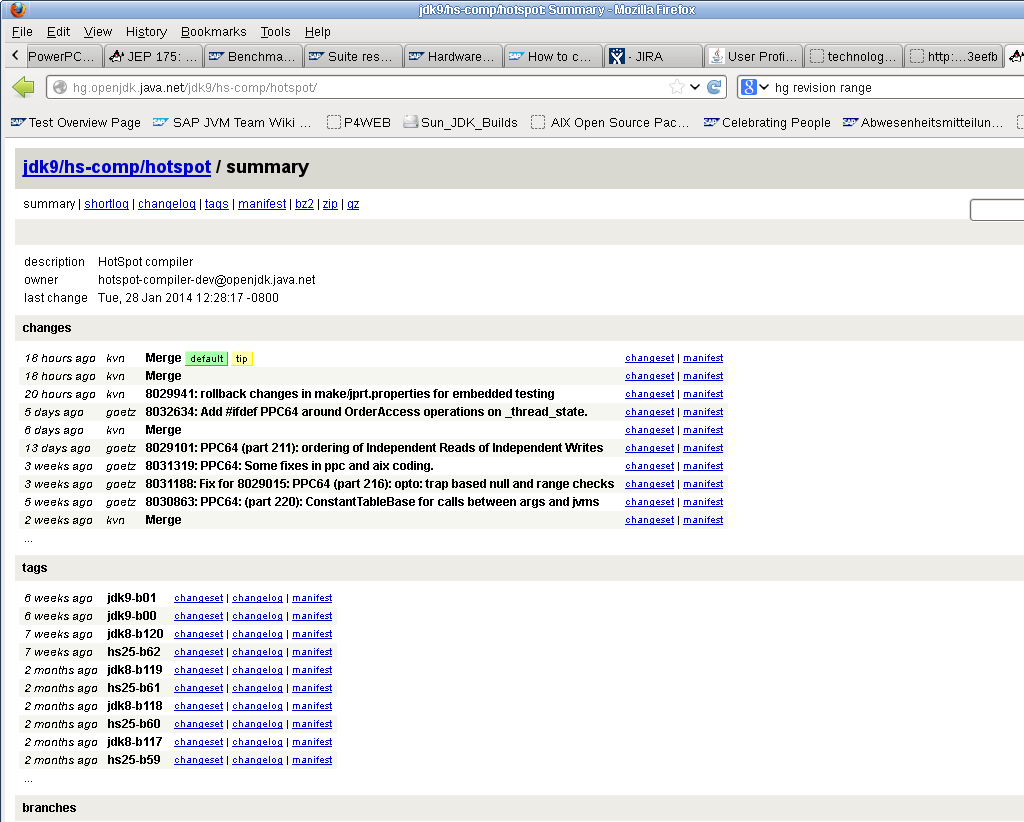Switch to the Benchma… tab
Screen dimensions: 1024x822
[x=253, y=57]
